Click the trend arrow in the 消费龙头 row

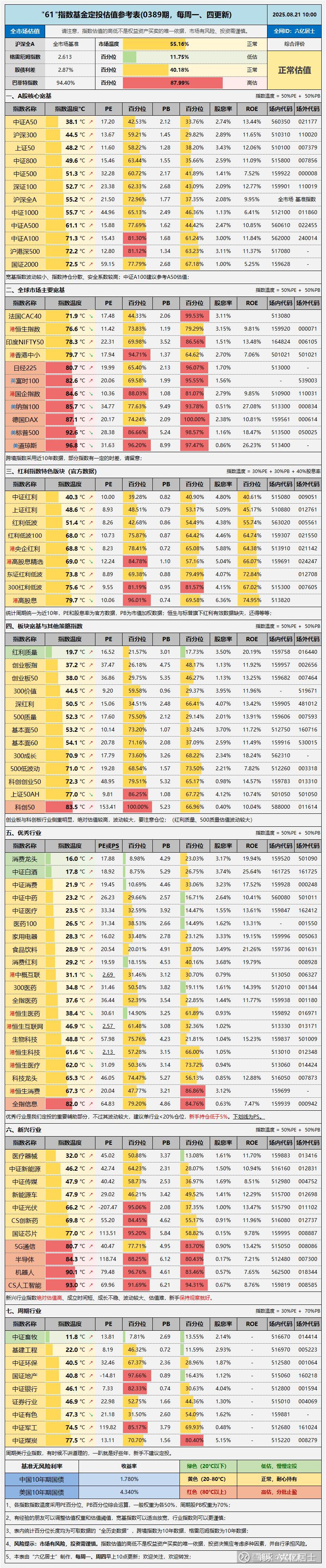[92, 859]
